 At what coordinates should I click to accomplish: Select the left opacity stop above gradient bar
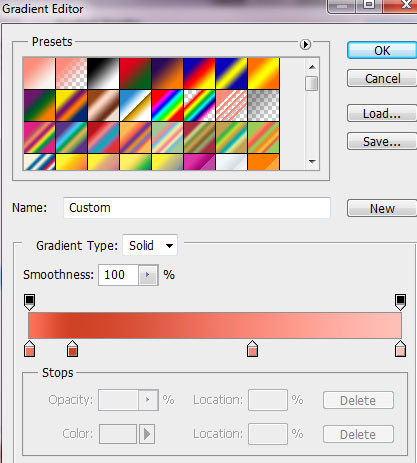tap(29, 302)
